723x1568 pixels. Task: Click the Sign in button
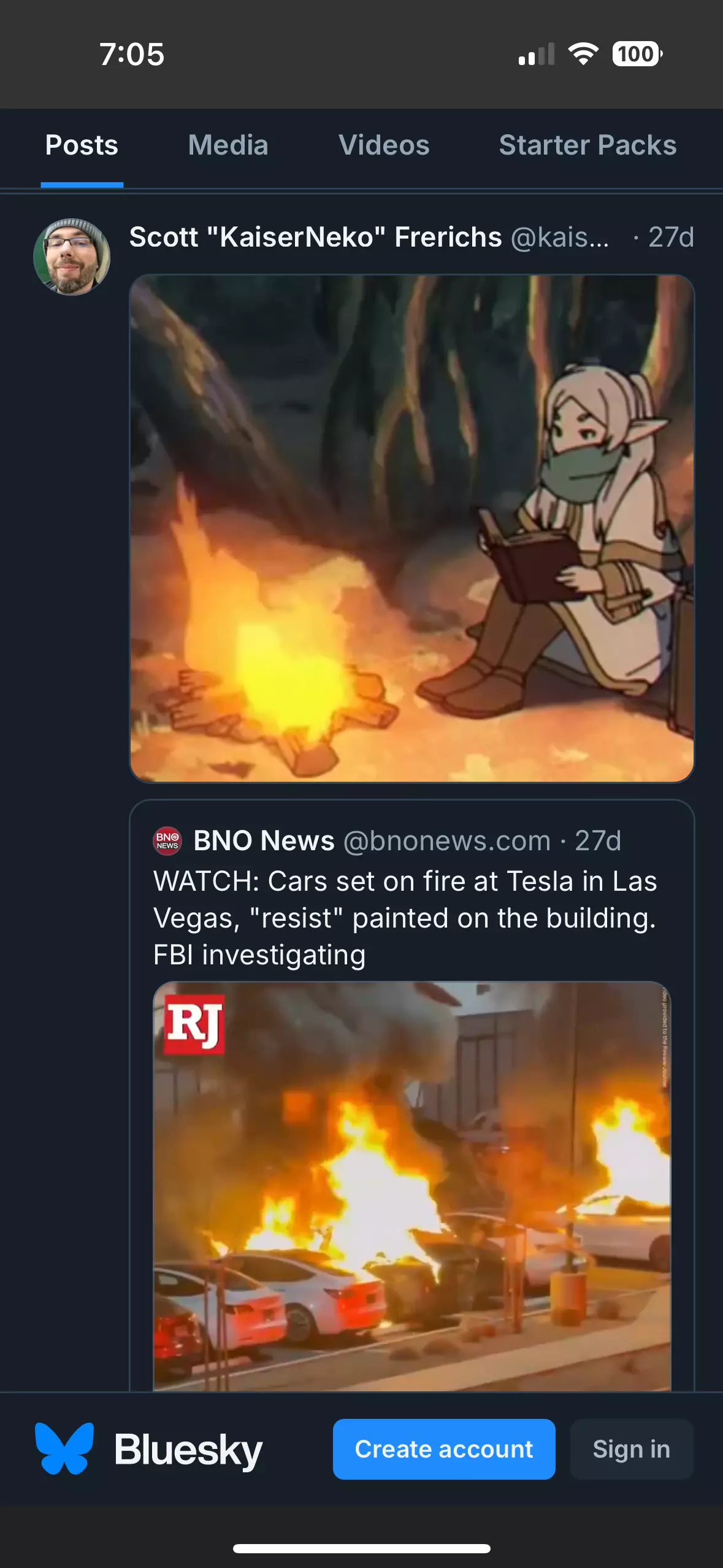[632, 1449]
